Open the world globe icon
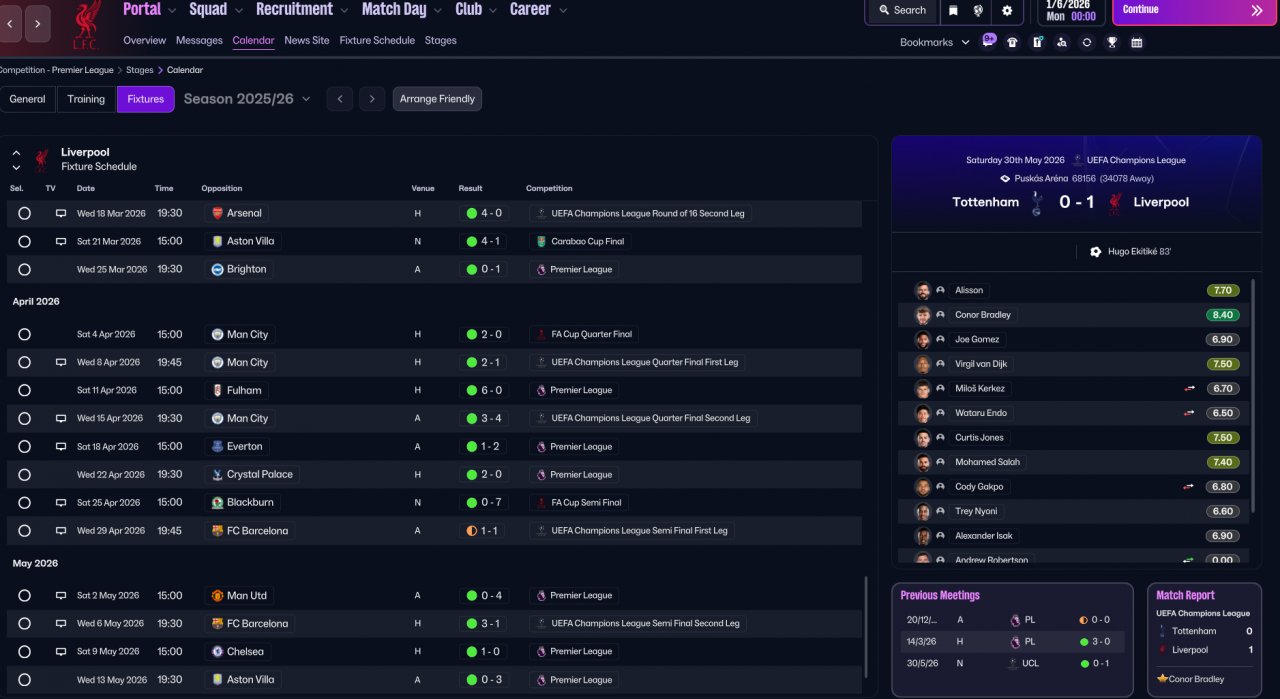 [979, 10]
